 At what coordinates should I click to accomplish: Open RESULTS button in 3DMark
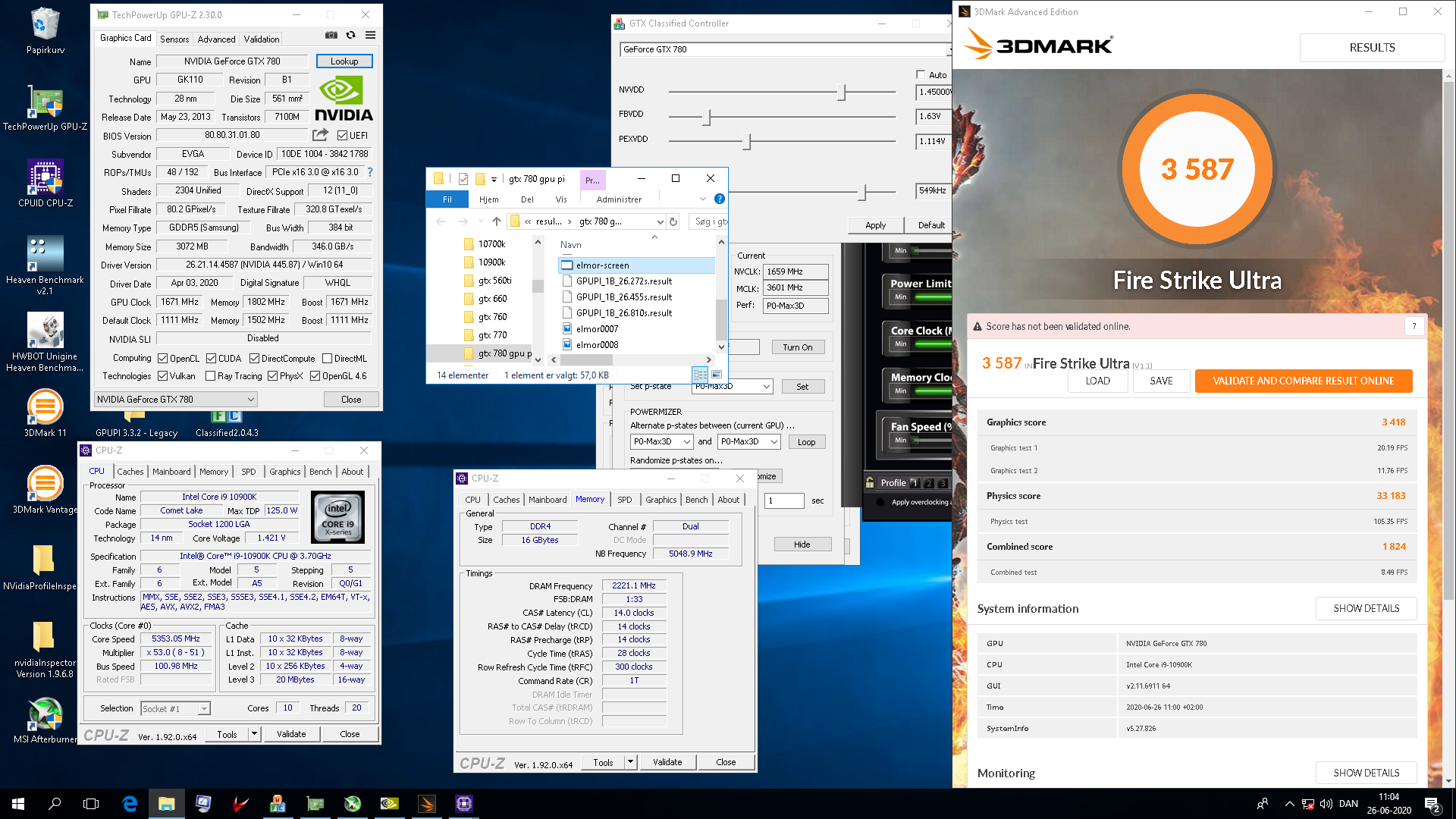(1372, 47)
